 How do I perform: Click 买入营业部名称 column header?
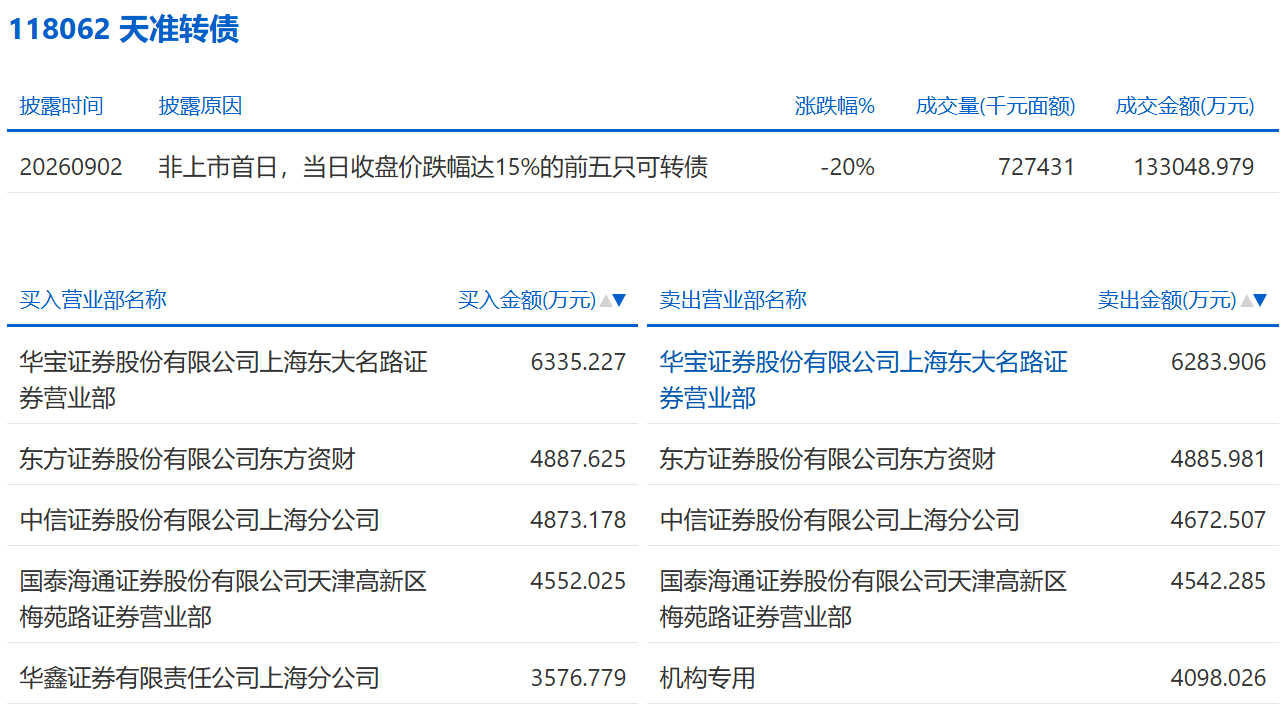click(x=93, y=300)
